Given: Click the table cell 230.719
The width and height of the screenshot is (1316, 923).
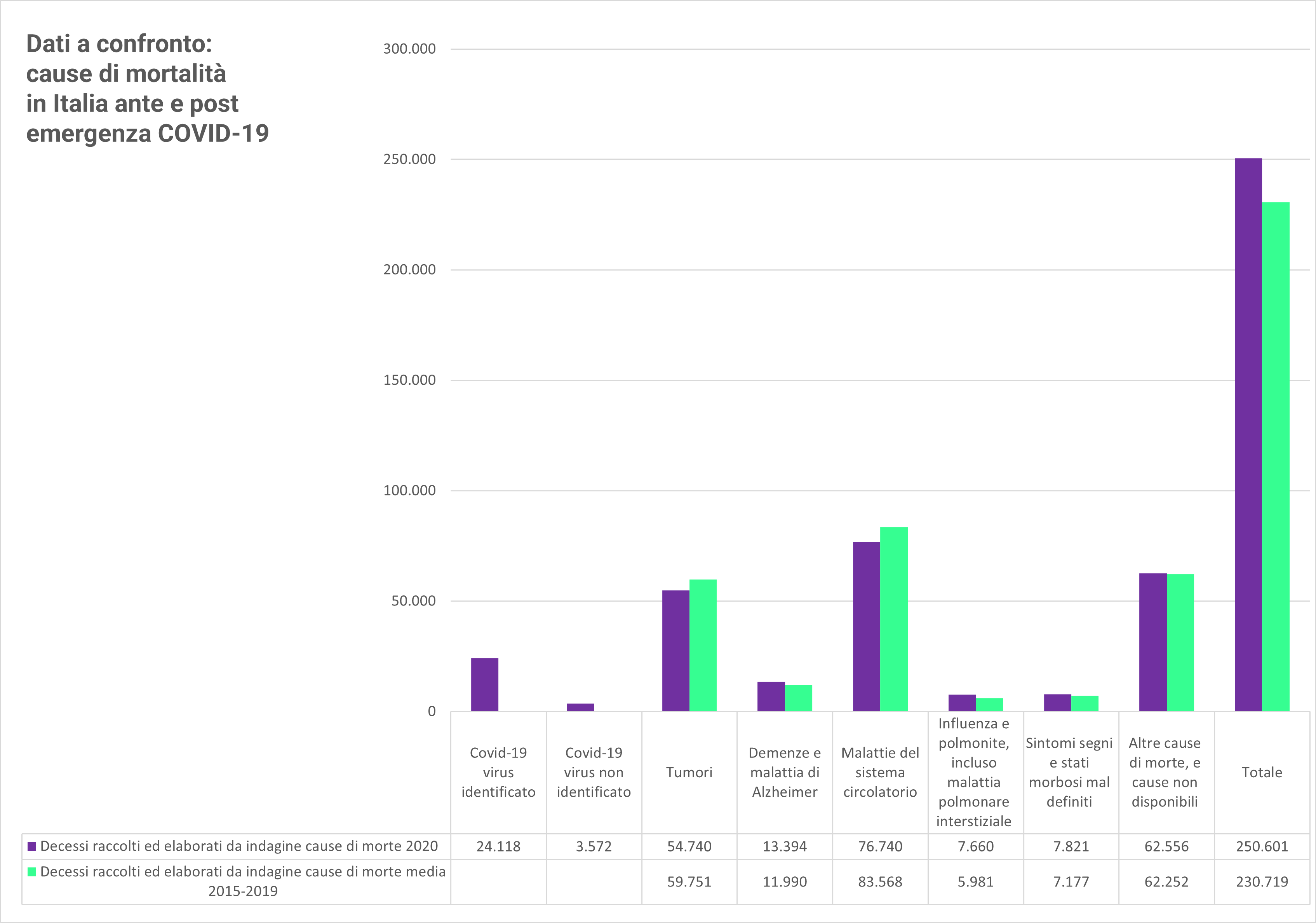Looking at the screenshot, I should [x=1262, y=882].
